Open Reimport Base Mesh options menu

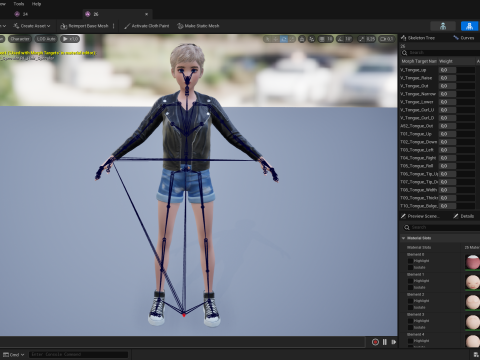(114, 26)
